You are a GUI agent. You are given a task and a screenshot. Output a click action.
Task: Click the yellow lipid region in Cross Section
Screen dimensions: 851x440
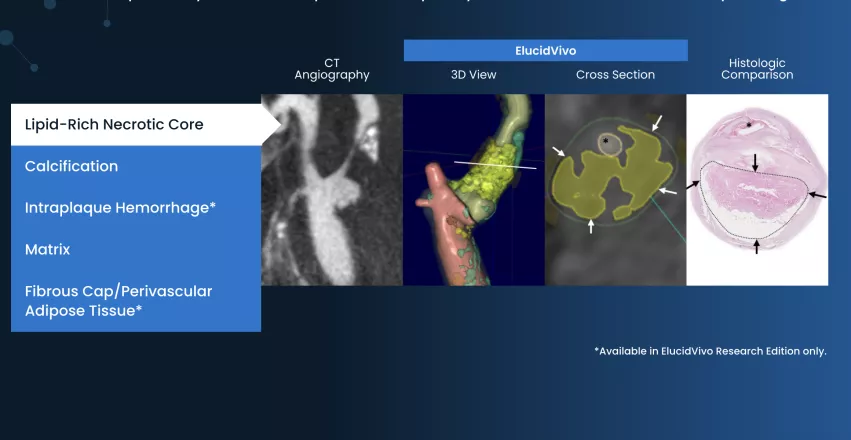585,185
